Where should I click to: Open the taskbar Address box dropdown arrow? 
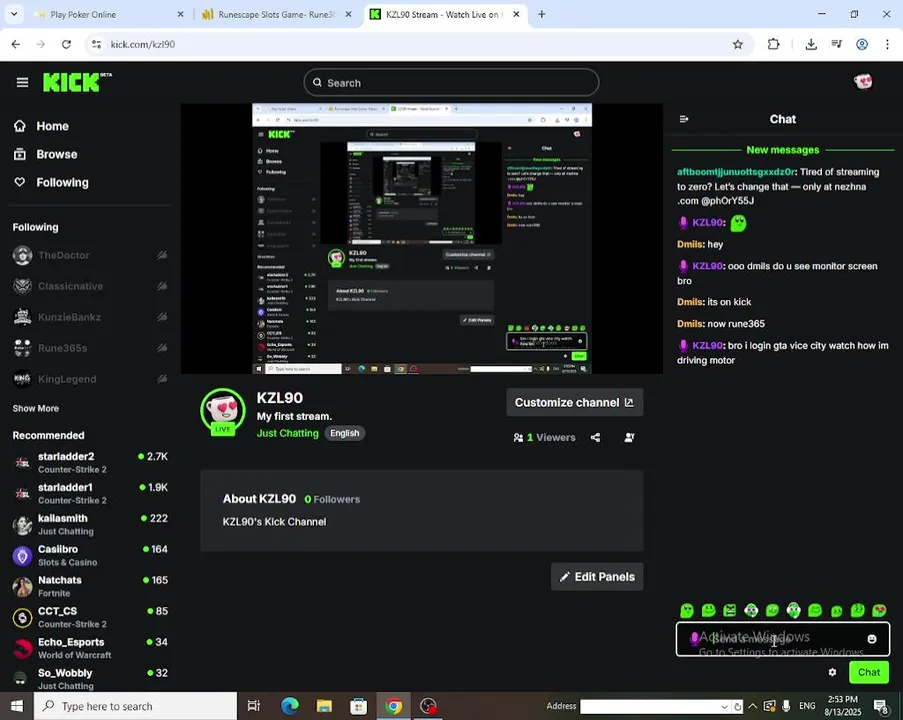(x=724, y=707)
